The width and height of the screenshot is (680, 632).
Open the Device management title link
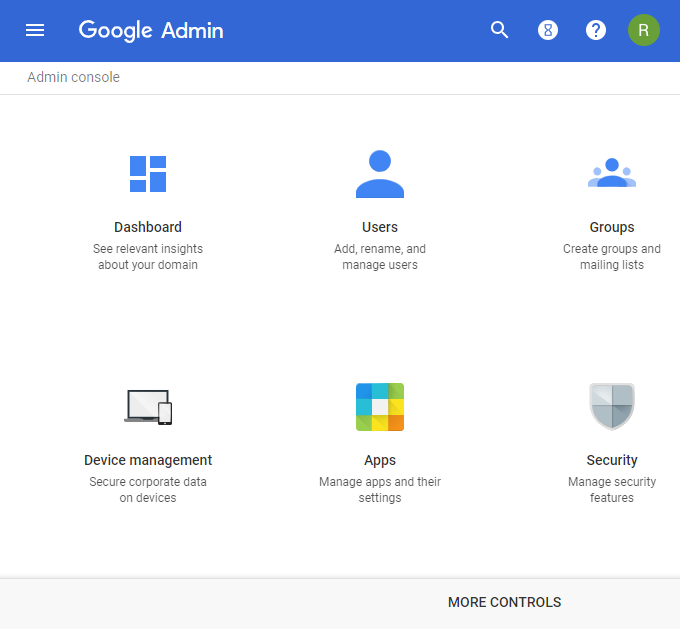tap(148, 460)
